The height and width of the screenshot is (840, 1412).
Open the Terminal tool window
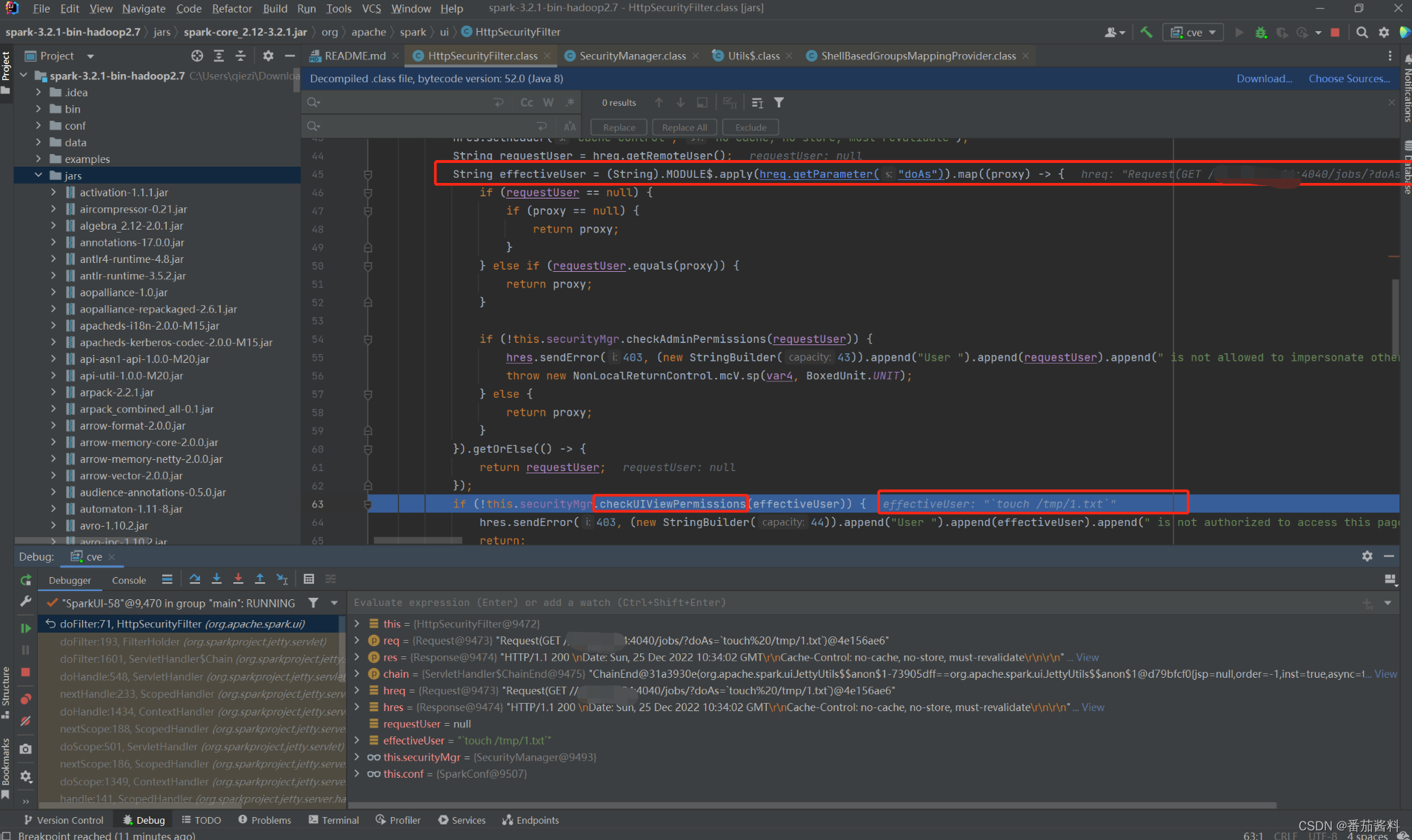[333, 820]
